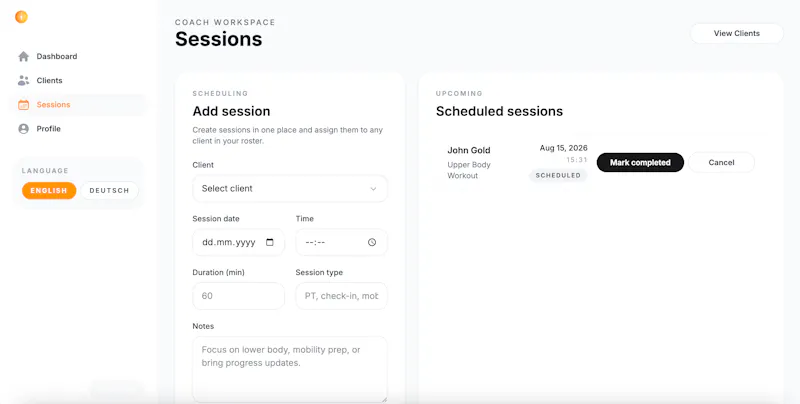The width and height of the screenshot is (800, 404).
Task: Click the orange app logo icon
Action: pos(21,17)
